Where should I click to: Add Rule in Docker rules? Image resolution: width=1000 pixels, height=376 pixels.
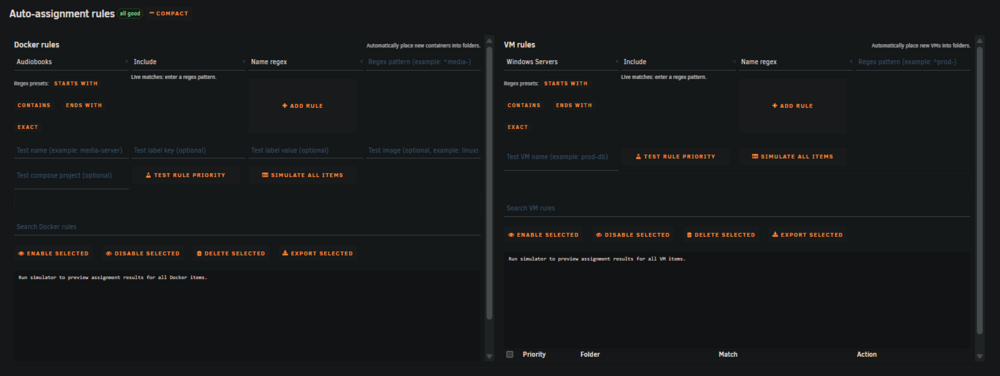coord(302,106)
